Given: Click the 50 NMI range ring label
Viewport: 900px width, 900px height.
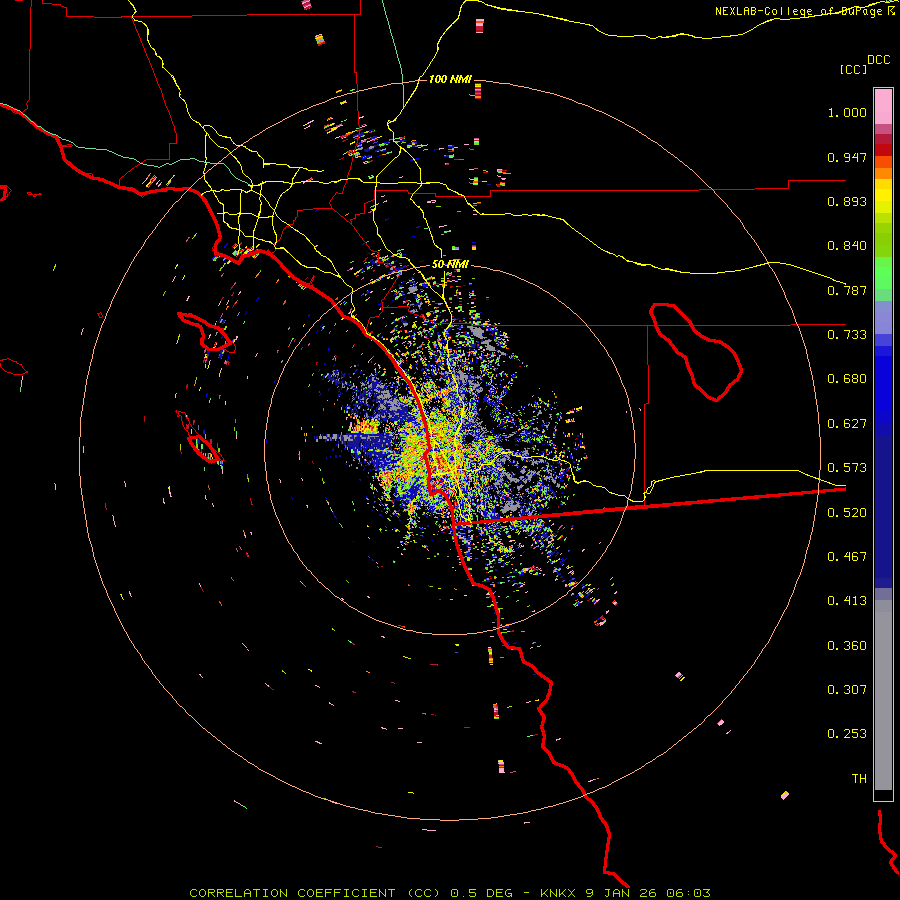Looking at the screenshot, I should click(x=450, y=265).
